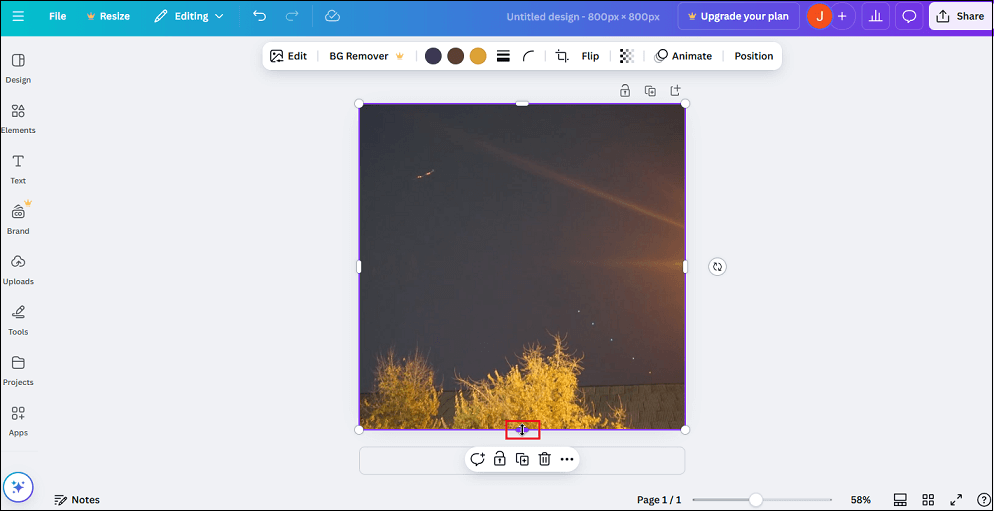Viewport: 994px width, 511px height.
Task: Lock the page using top padlock icon
Action: point(625,90)
